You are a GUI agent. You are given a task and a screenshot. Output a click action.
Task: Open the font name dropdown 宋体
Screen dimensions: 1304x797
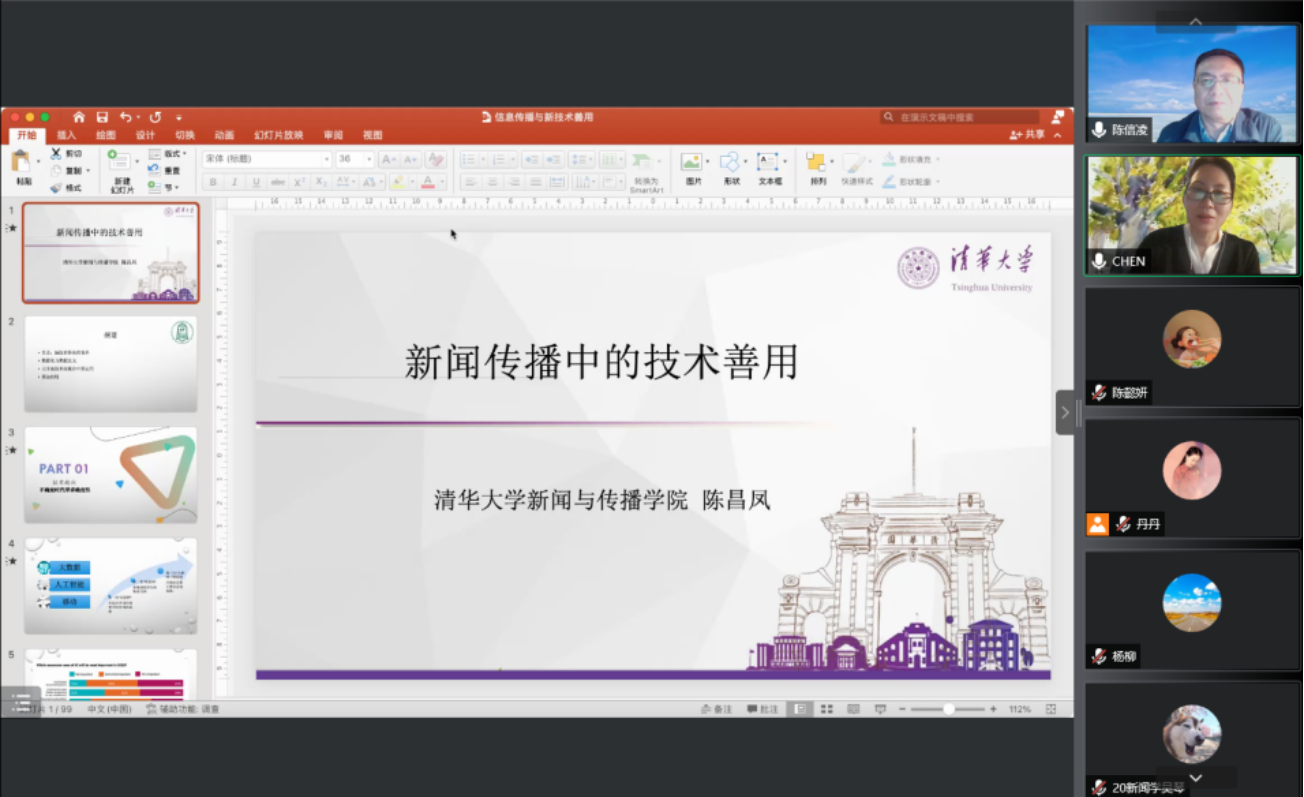[x=266, y=159]
